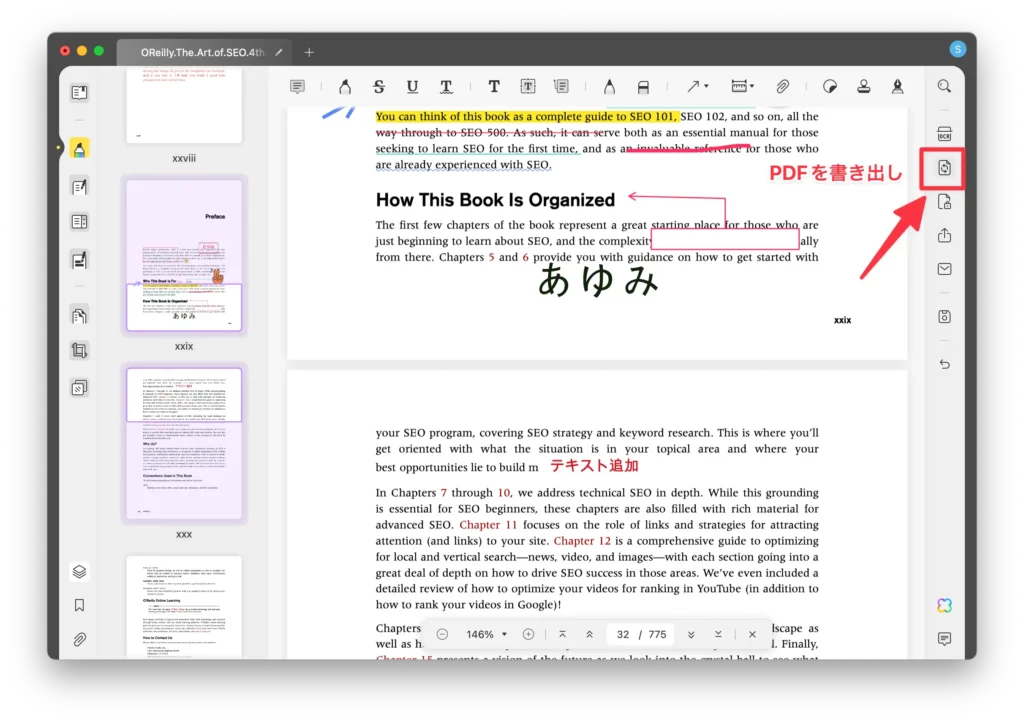
Task: Toggle the thumbnails layers panel icon
Action: point(79,572)
